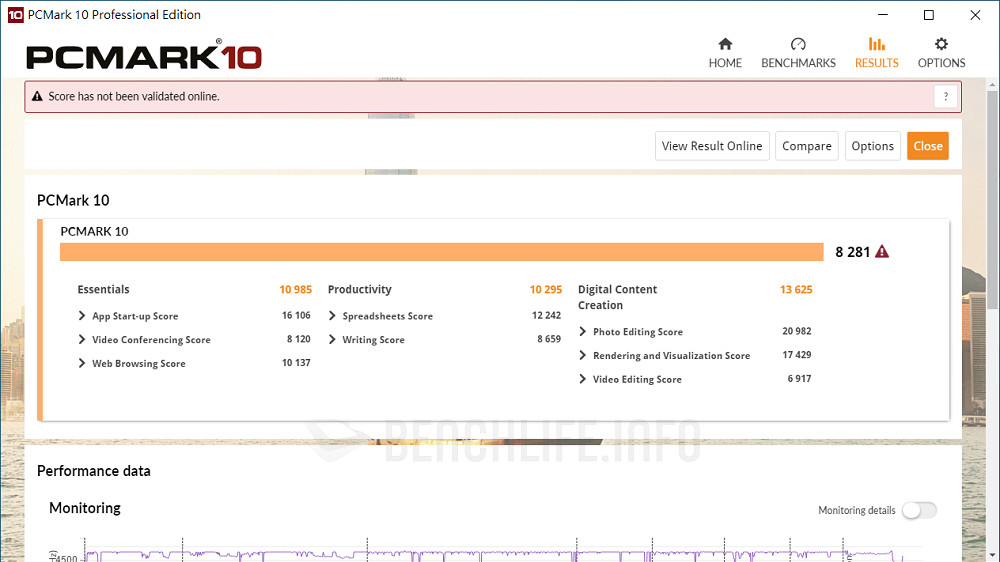Viewport: 1000px width, 562px height.
Task: Click the Digital Content Creation score 13 625
Action: pos(796,290)
